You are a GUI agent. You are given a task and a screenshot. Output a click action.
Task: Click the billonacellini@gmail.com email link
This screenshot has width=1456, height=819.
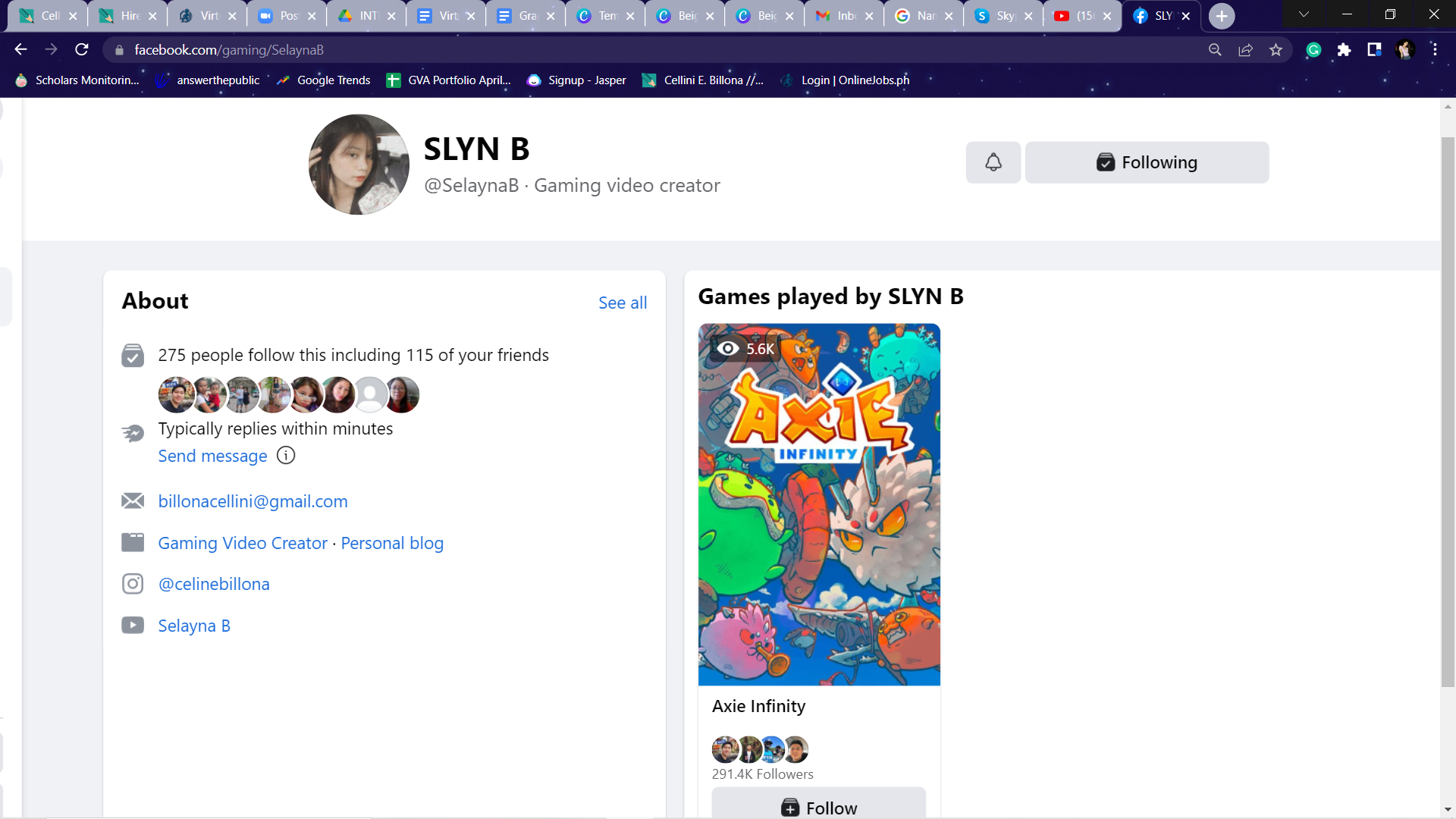(x=253, y=501)
